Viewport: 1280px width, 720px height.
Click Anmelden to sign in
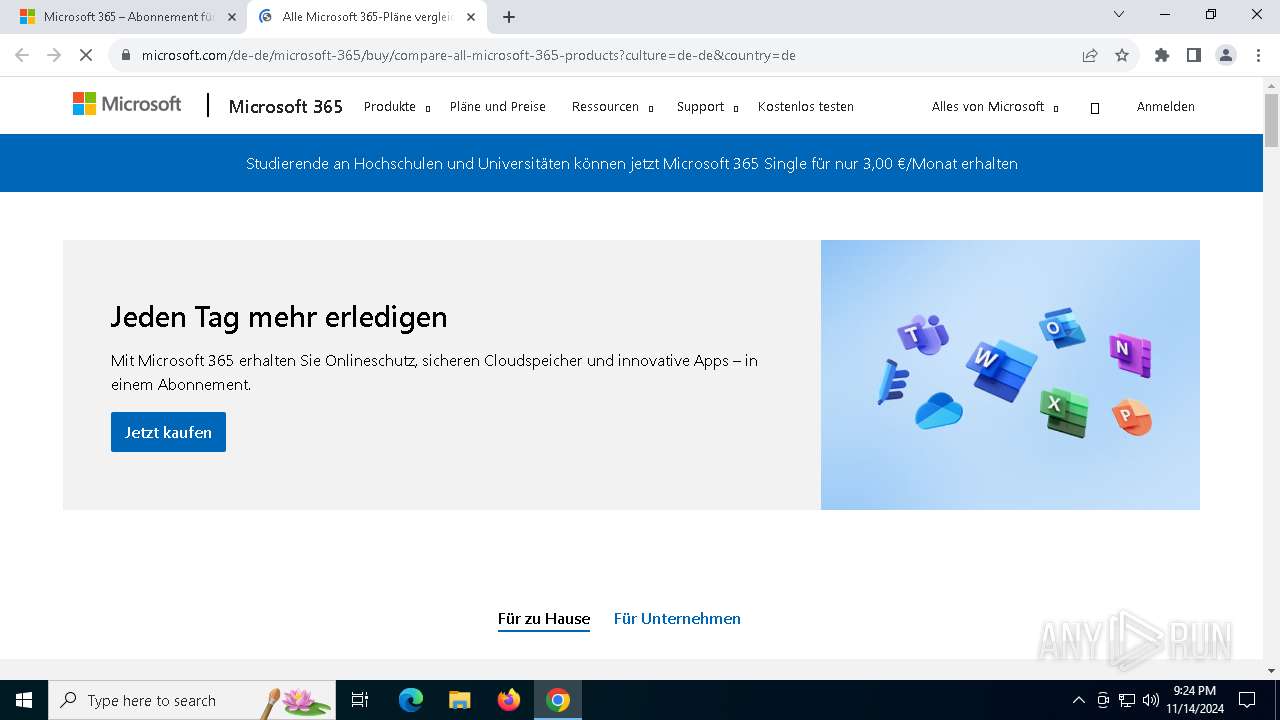coord(1166,107)
